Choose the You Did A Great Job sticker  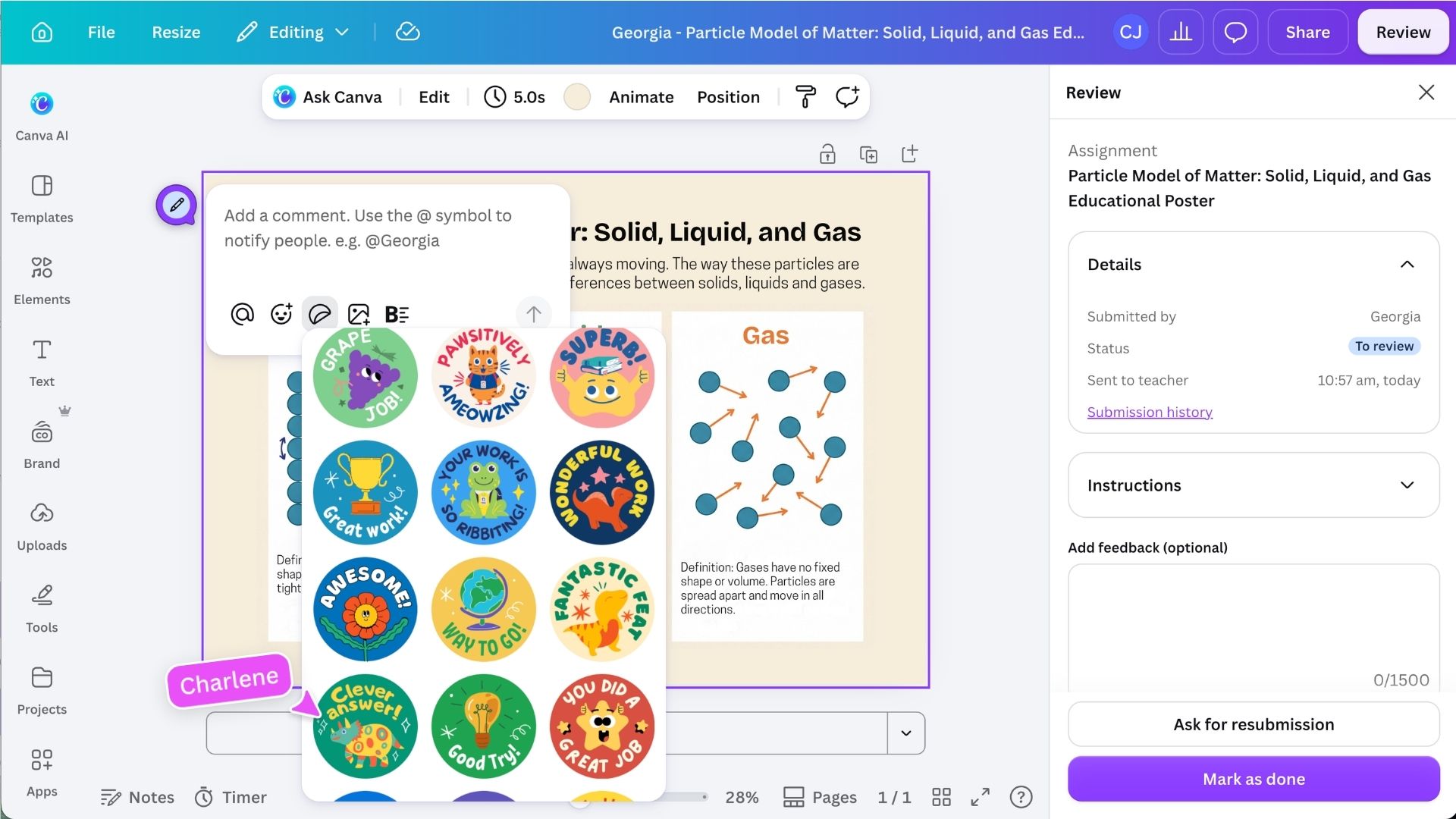pyautogui.click(x=602, y=726)
